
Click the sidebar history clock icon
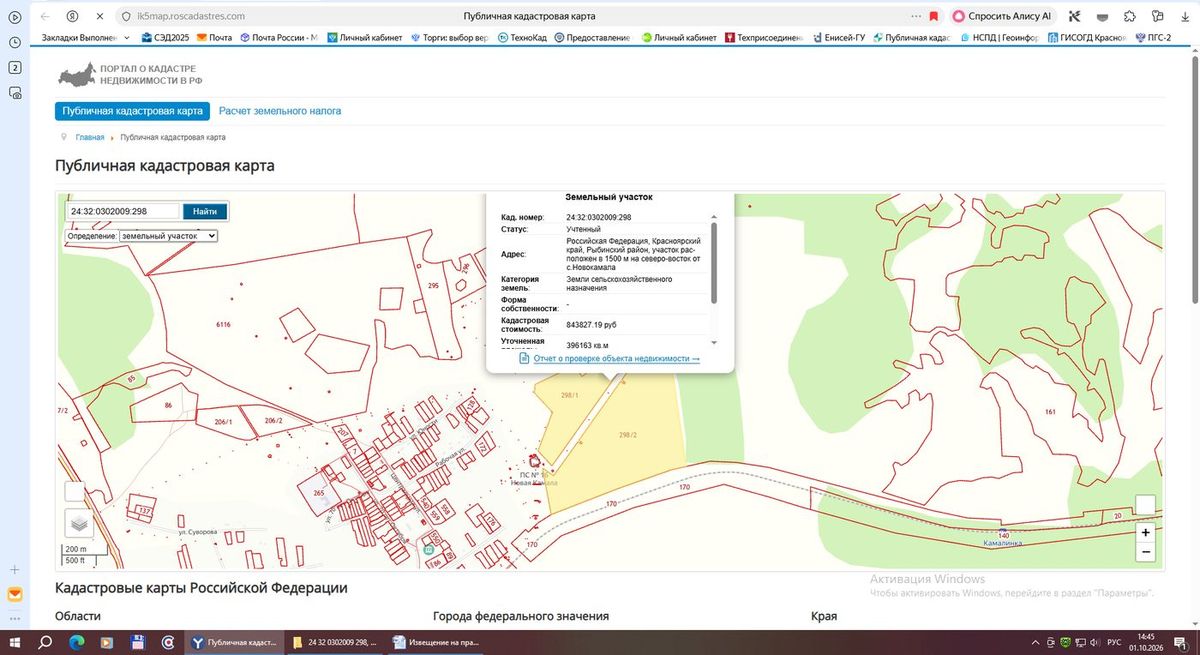click(x=15, y=43)
